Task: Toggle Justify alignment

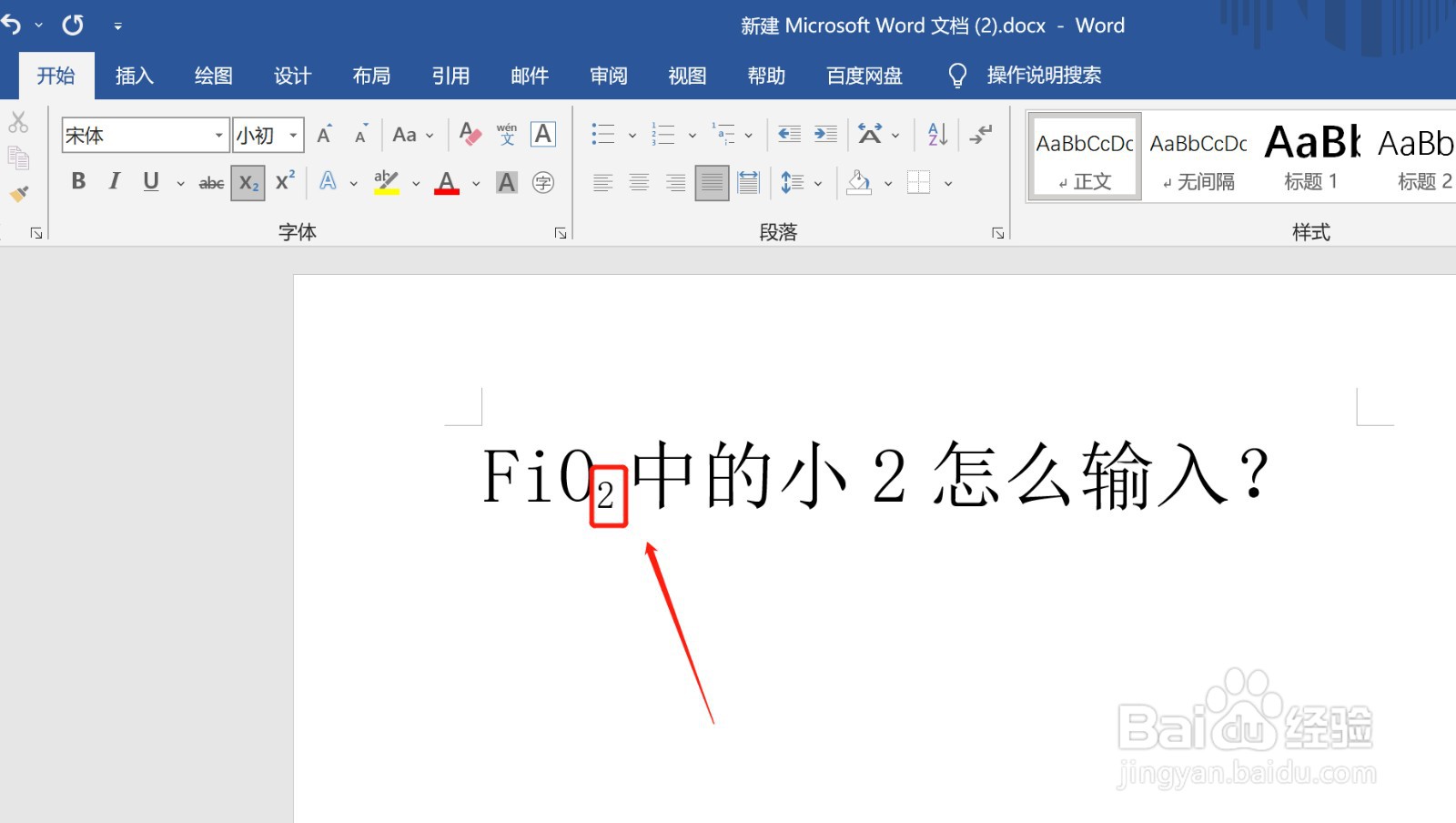Action: 712,183
